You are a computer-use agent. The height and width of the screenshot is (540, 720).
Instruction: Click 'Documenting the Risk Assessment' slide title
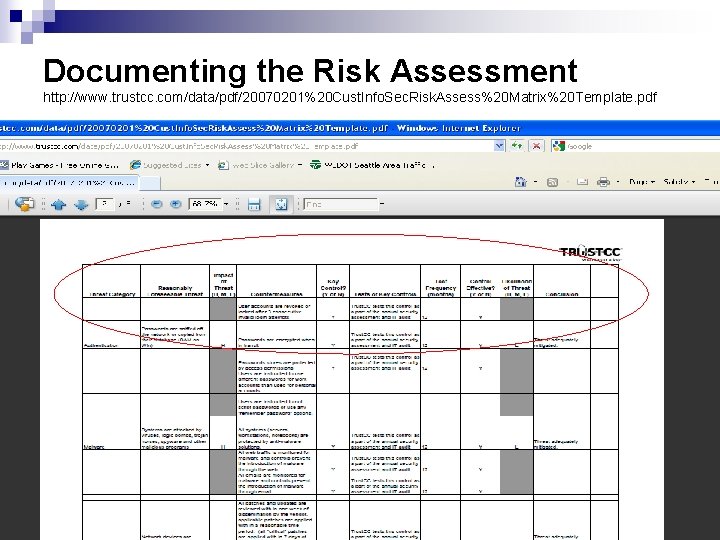pyautogui.click(x=310, y=71)
